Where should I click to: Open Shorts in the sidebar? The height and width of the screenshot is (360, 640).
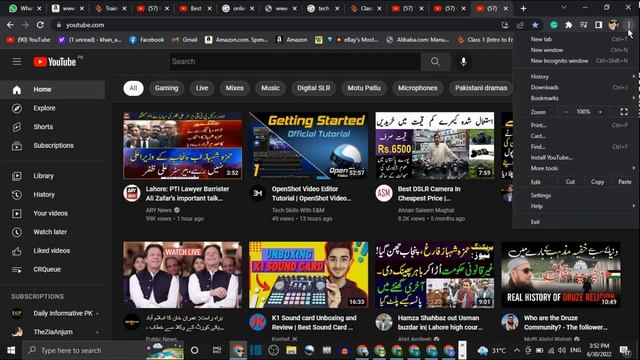pyautogui.click(x=53, y=127)
